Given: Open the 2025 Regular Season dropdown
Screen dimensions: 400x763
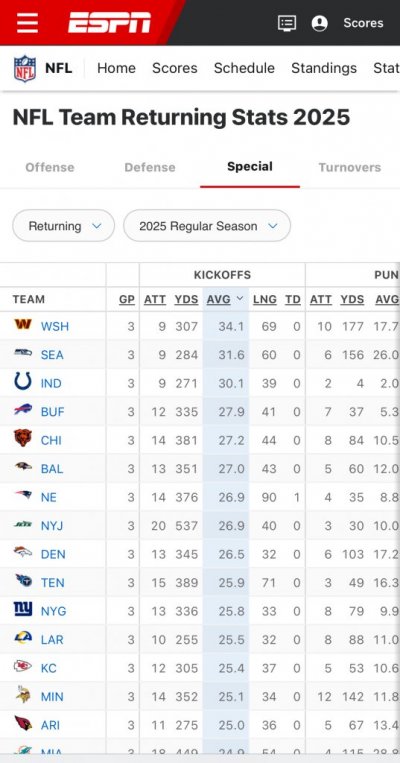Looking at the screenshot, I should (207, 226).
